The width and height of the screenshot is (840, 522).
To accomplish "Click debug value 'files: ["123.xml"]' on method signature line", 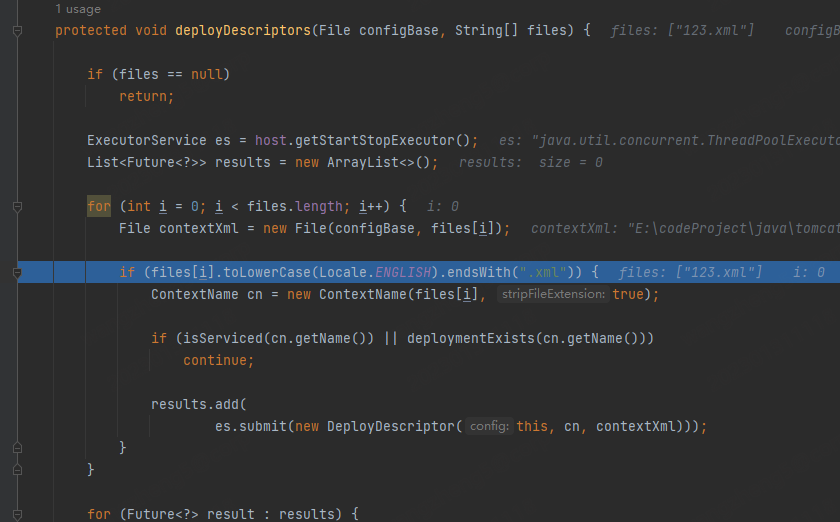I will (x=682, y=31).
